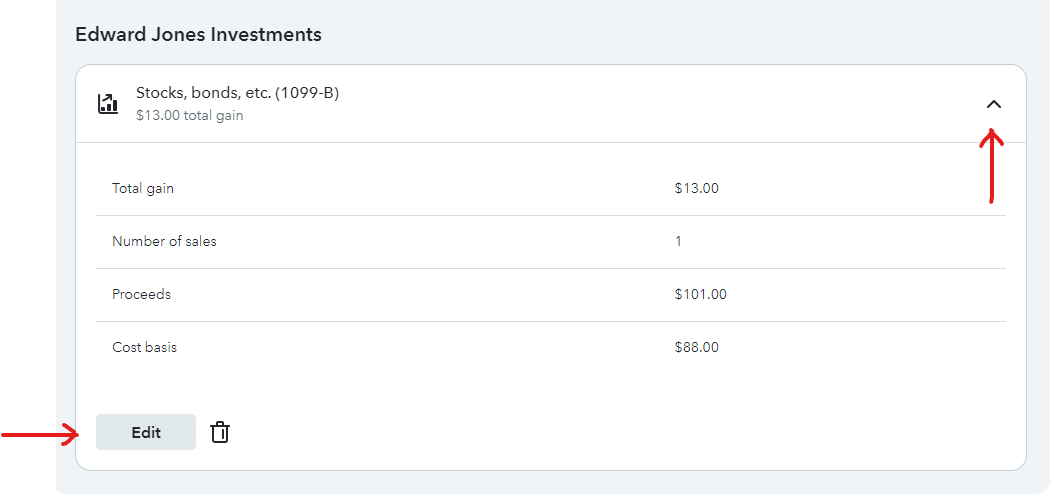This screenshot has height=494, width=1050.
Task: Click the Proceeds row label
Action: [x=141, y=294]
